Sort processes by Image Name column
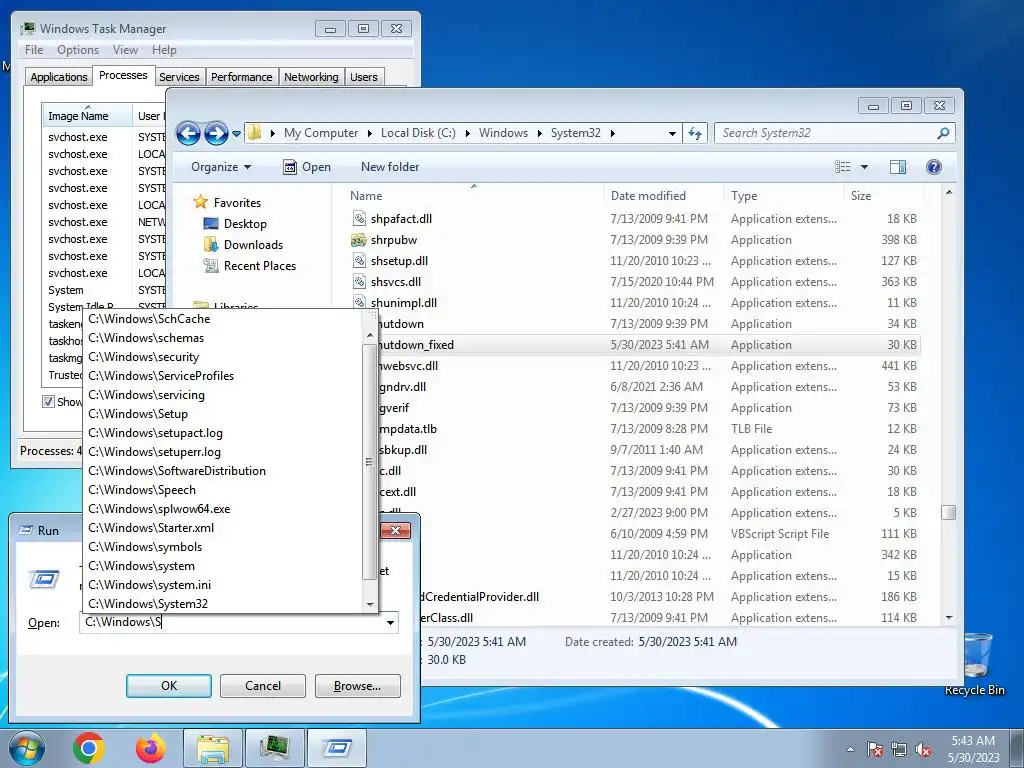This screenshot has height=768, width=1024. [87, 116]
